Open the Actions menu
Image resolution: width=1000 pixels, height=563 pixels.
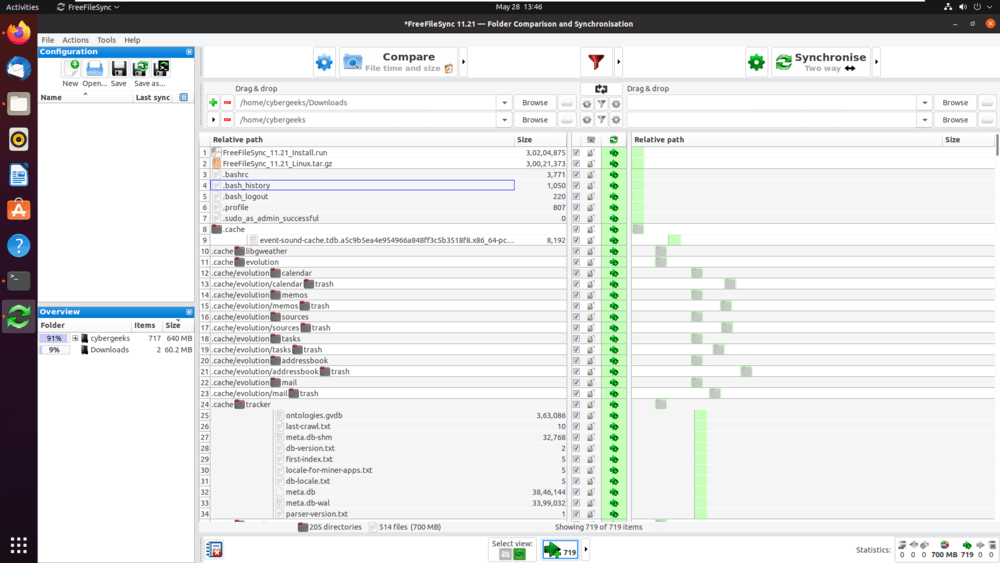click(x=75, y=40)
